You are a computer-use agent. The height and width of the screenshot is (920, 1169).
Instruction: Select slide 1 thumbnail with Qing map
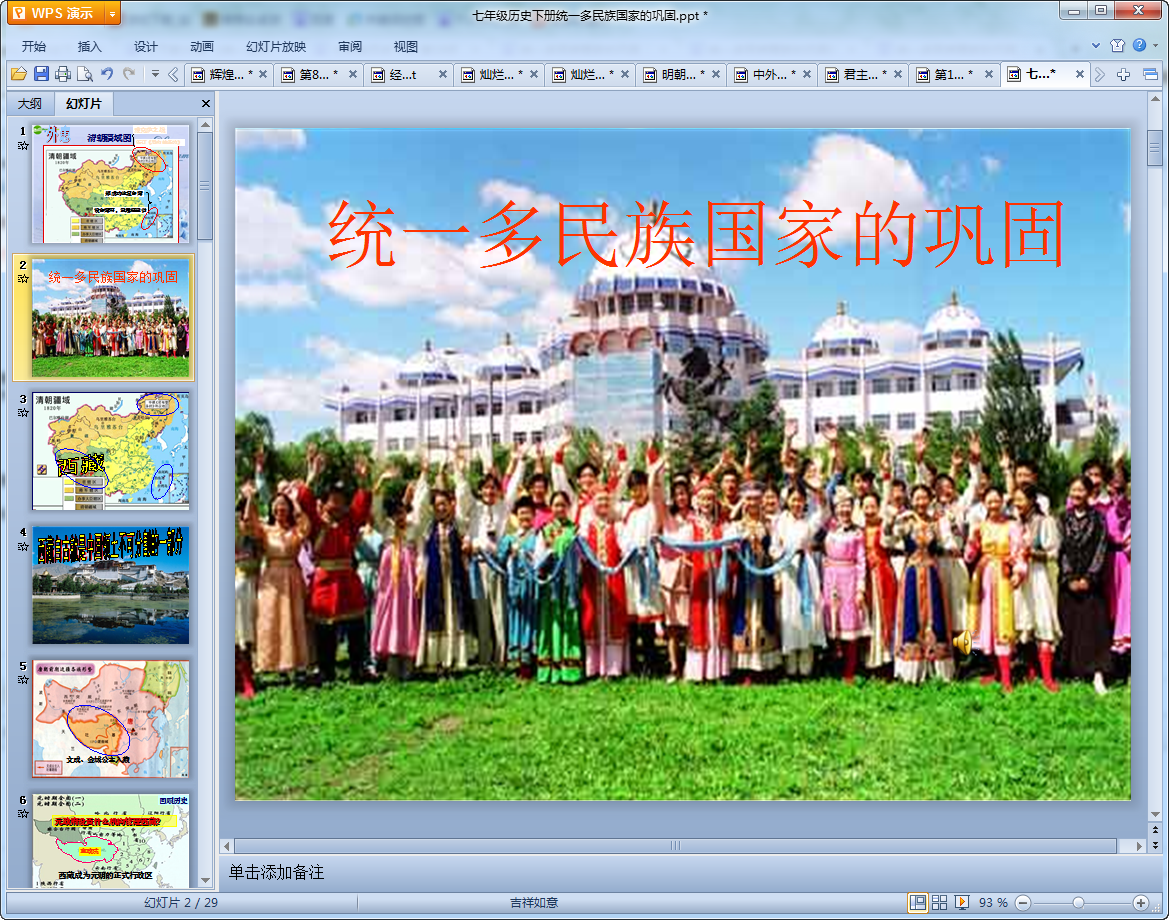(x=110, y=183)
